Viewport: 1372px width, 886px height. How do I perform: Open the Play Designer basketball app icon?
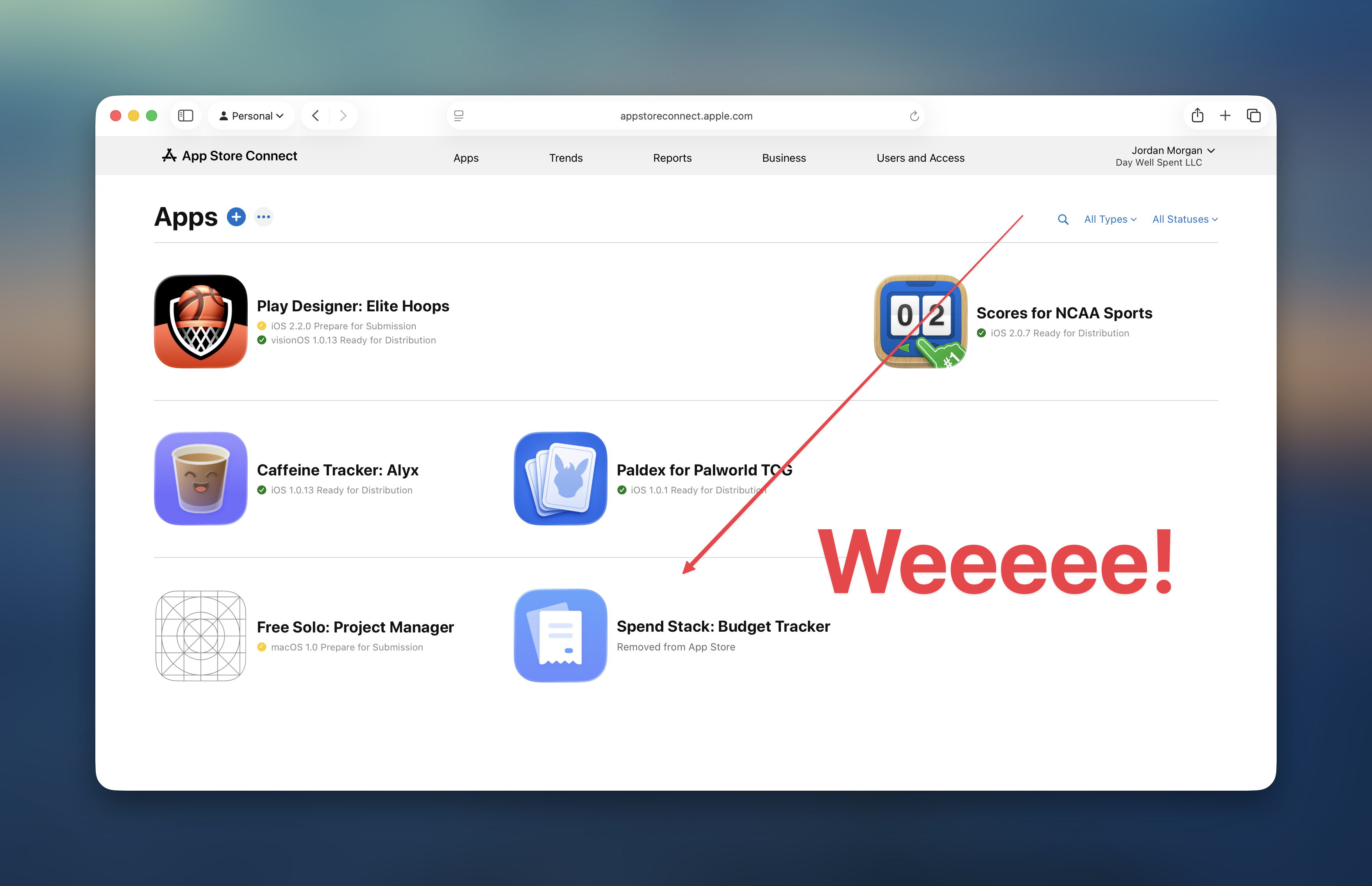tap(201, 321)
